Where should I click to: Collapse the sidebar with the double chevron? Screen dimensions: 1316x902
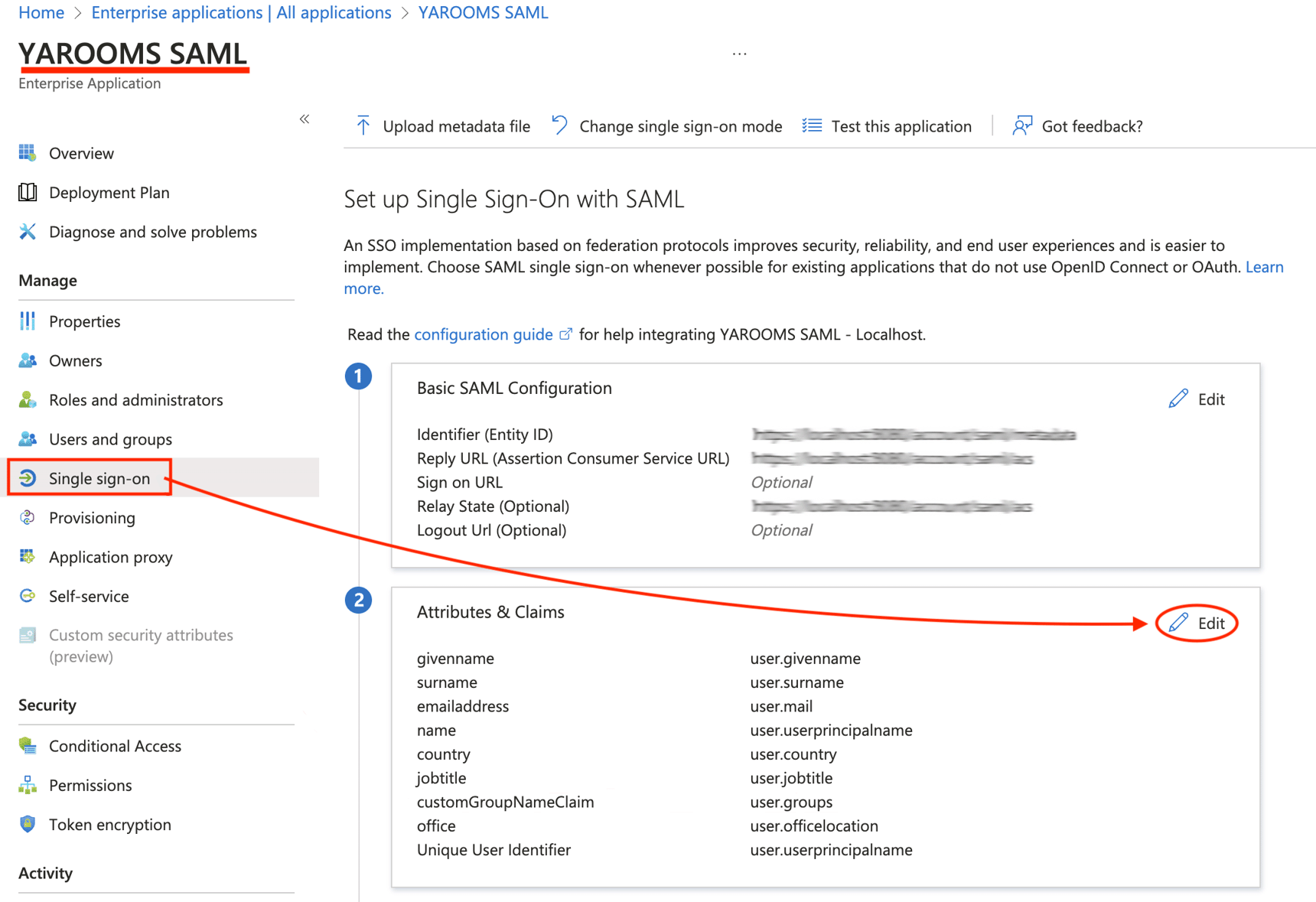coord(304,119)
